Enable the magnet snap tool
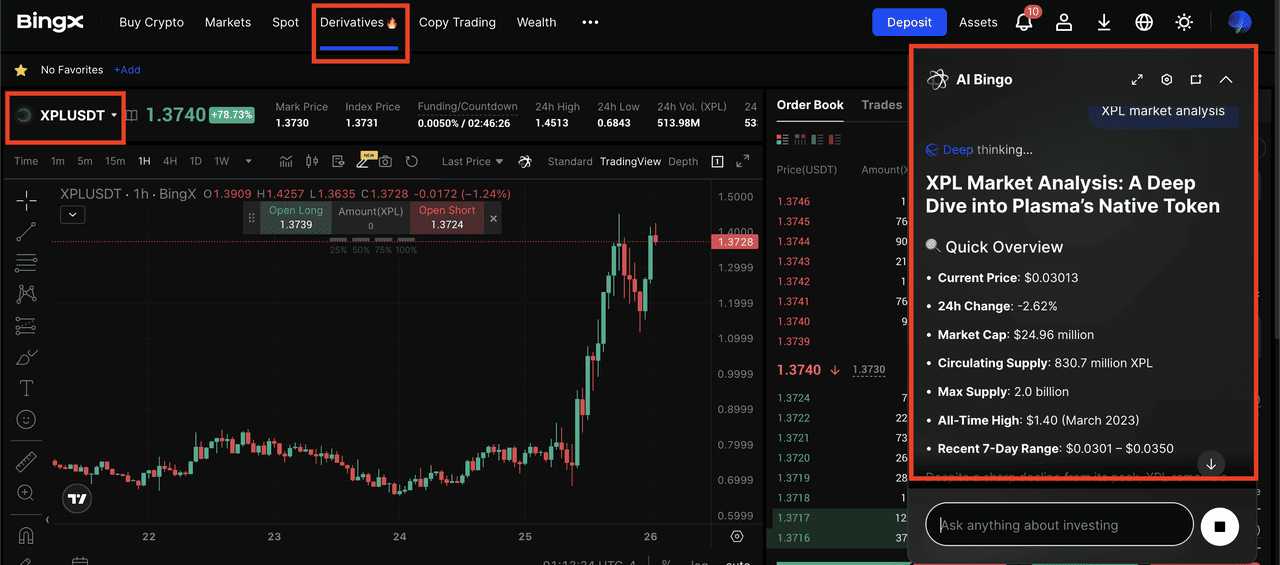Viewport: 1280px width, 565px height. (26, 534)
